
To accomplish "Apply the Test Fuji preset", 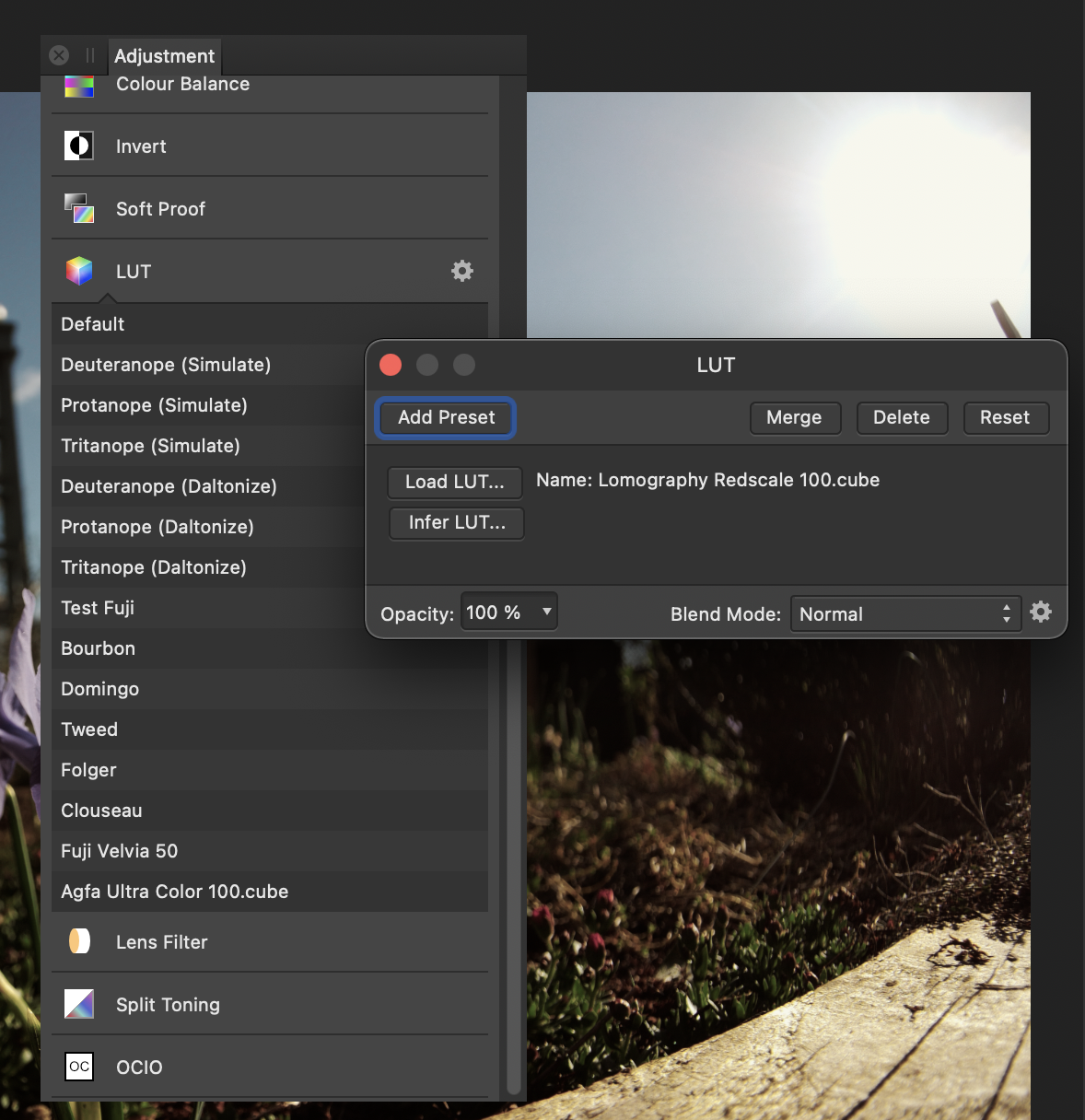I will [x=208, y=608].
